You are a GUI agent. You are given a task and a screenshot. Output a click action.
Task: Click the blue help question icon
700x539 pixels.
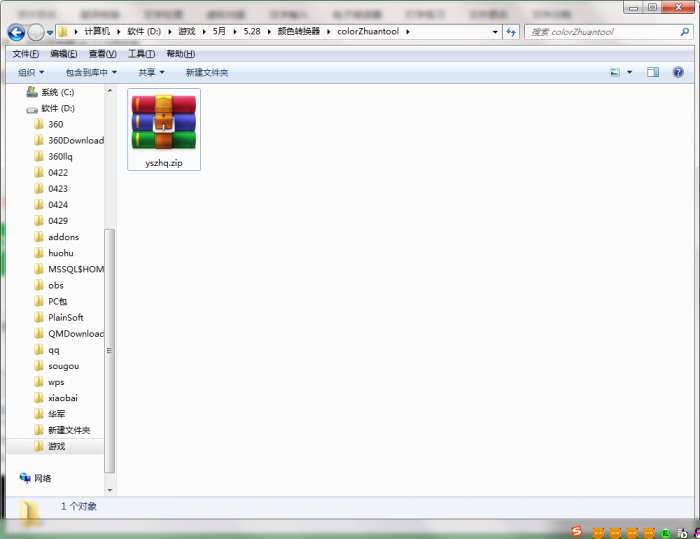[678, 72]
